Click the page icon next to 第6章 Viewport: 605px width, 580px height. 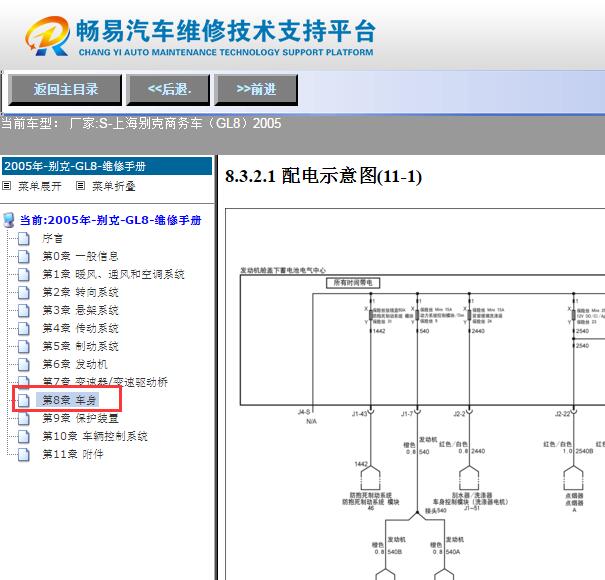(x=24, y=364)
